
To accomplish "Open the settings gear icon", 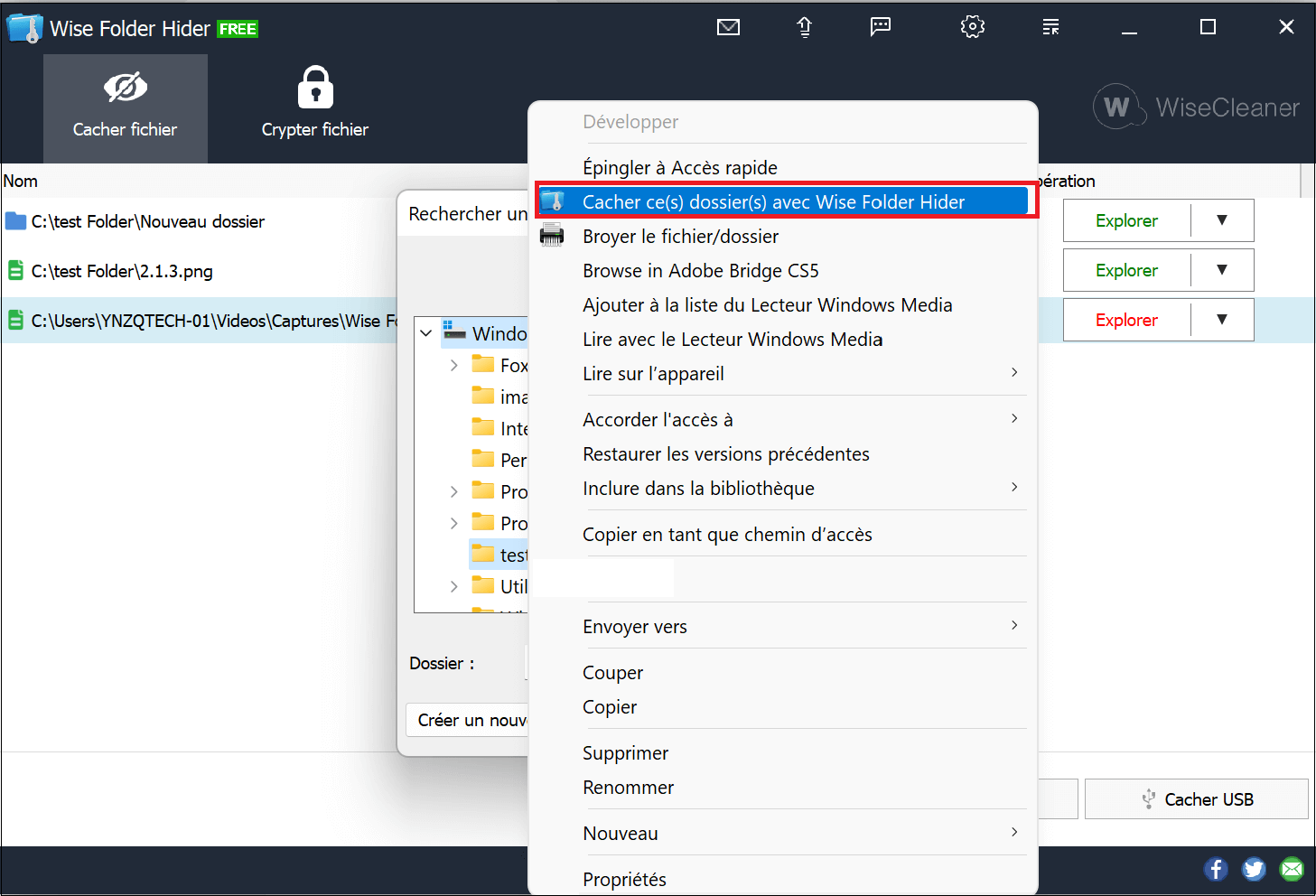I will tap(972, 27).
